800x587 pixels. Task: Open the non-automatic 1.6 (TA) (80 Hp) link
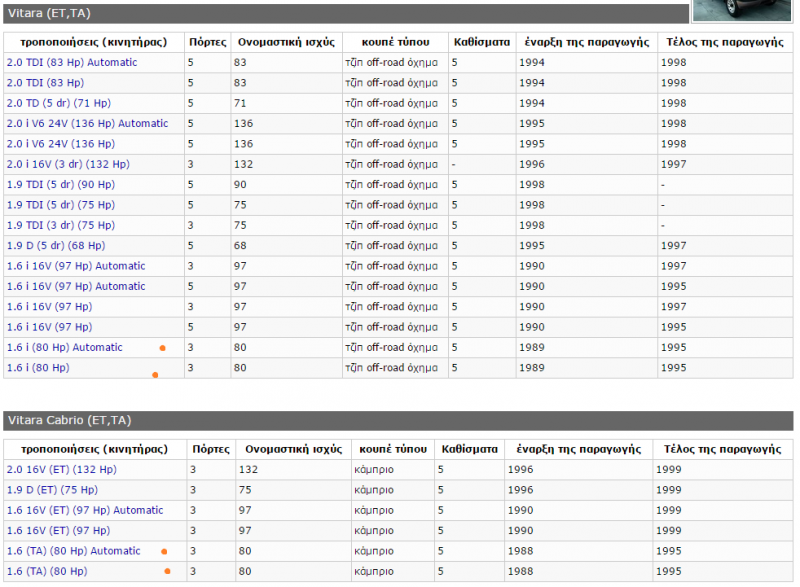pyautogui.click(x=47, y=572)
